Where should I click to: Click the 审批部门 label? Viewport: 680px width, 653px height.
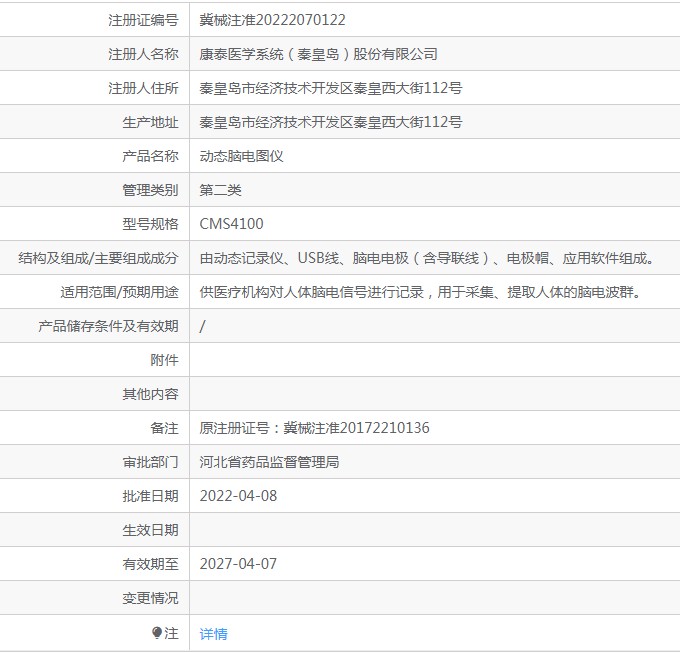pos(150,462)
